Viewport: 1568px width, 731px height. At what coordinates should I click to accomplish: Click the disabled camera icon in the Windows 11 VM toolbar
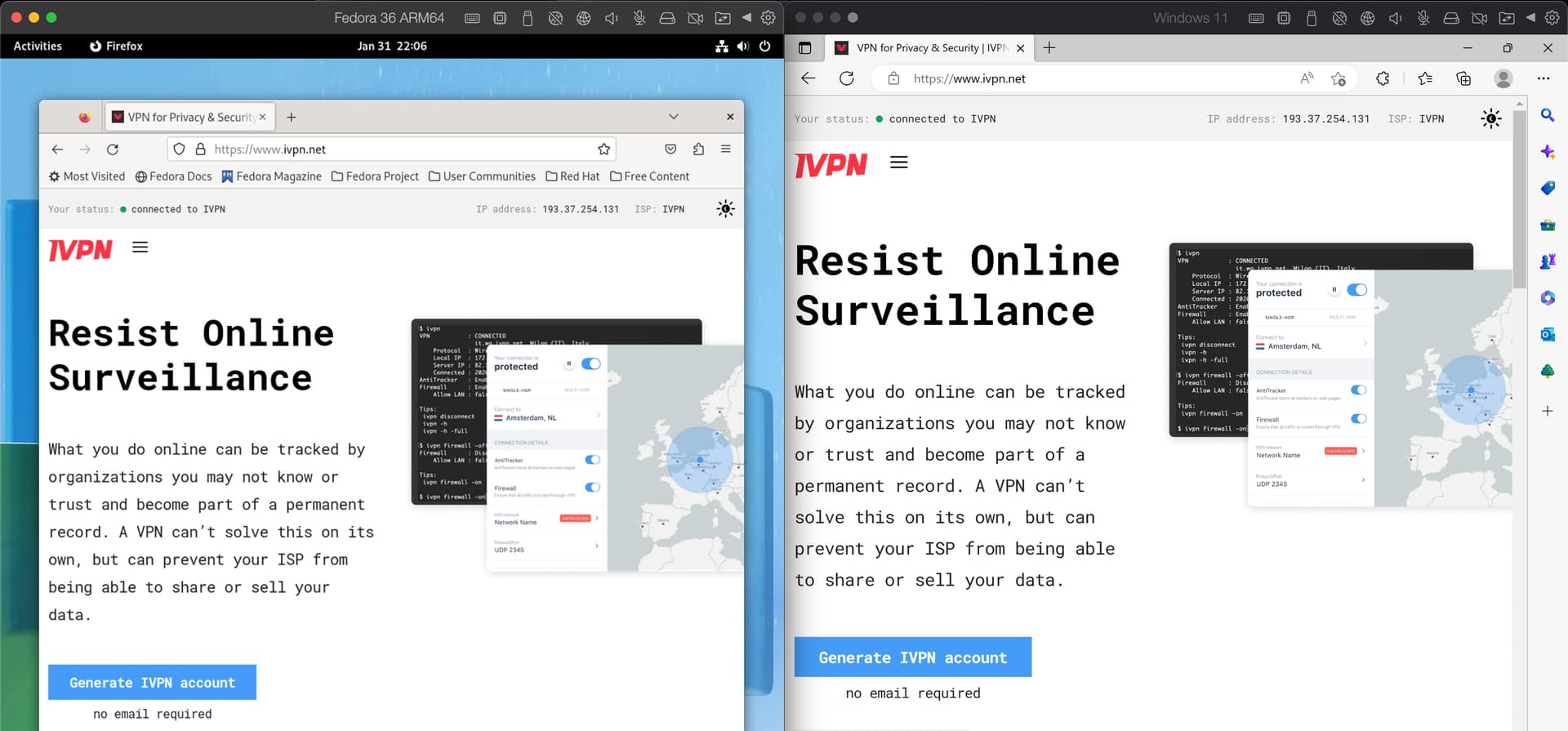tap(1479, 18)
